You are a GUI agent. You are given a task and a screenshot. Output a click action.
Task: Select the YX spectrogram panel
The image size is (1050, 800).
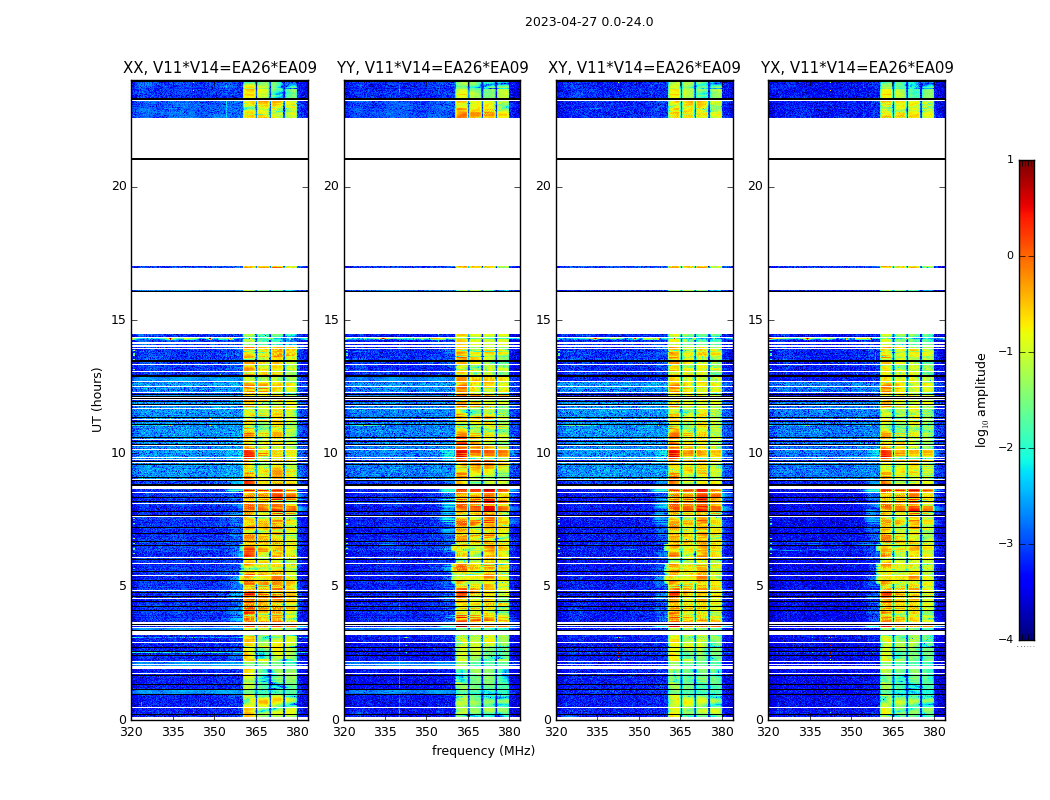(856, 400)
